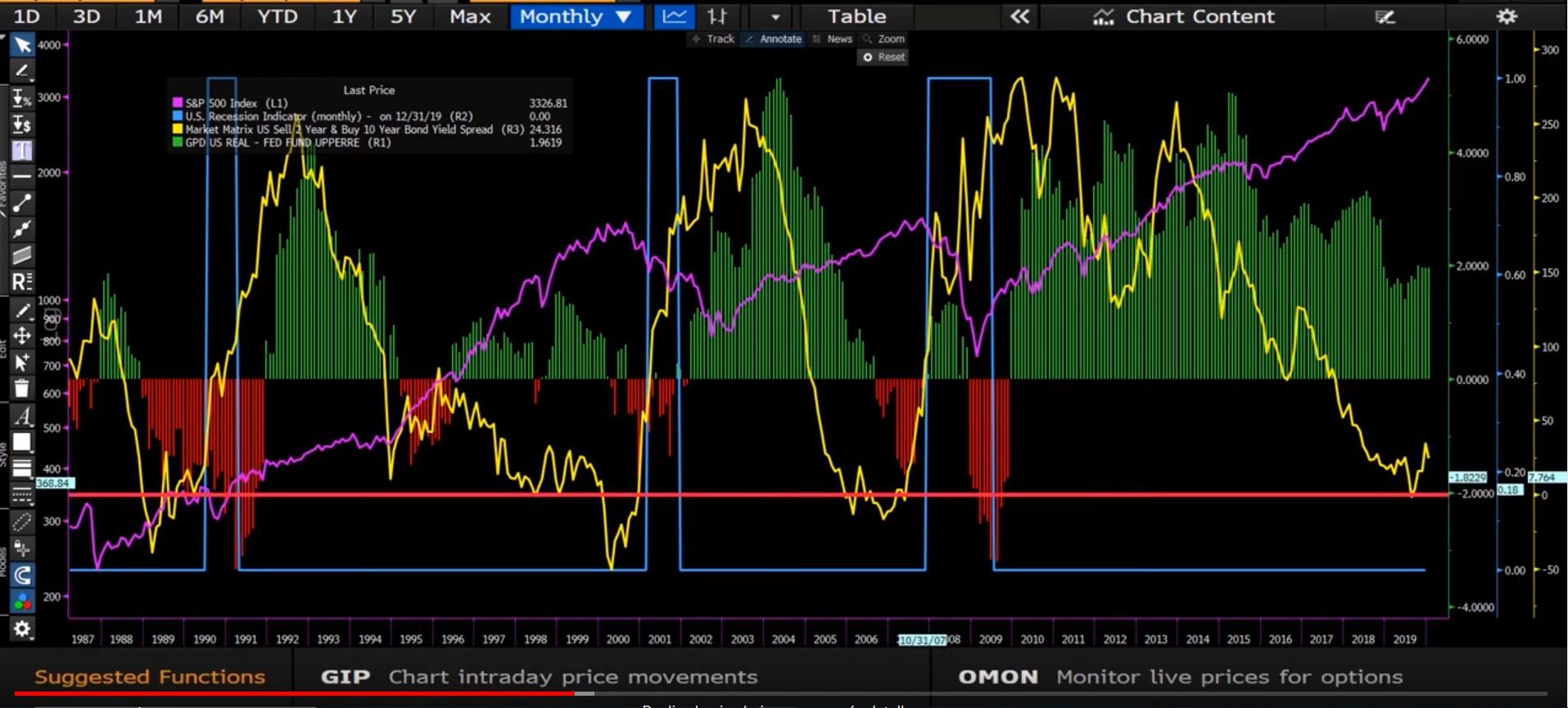Enable Track mode
1568x708 pixels.
[x=713, y=38]
